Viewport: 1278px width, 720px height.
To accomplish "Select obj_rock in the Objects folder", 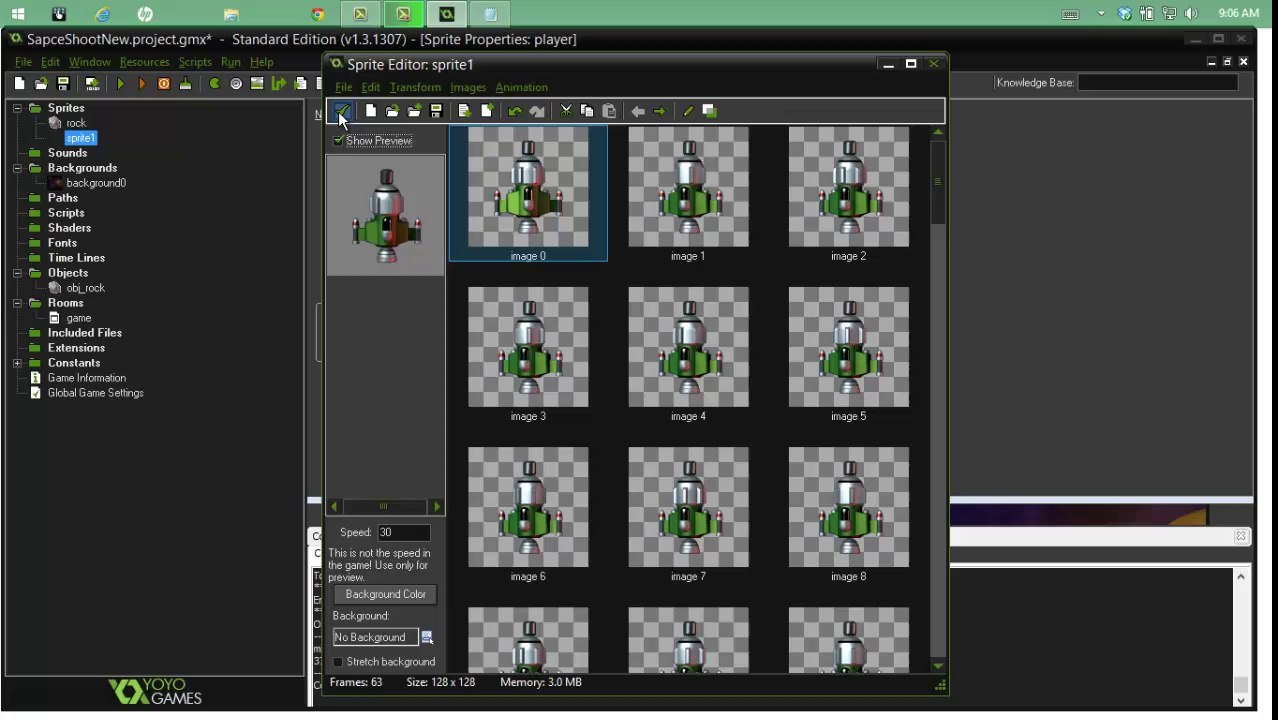I will pos(85,288).
